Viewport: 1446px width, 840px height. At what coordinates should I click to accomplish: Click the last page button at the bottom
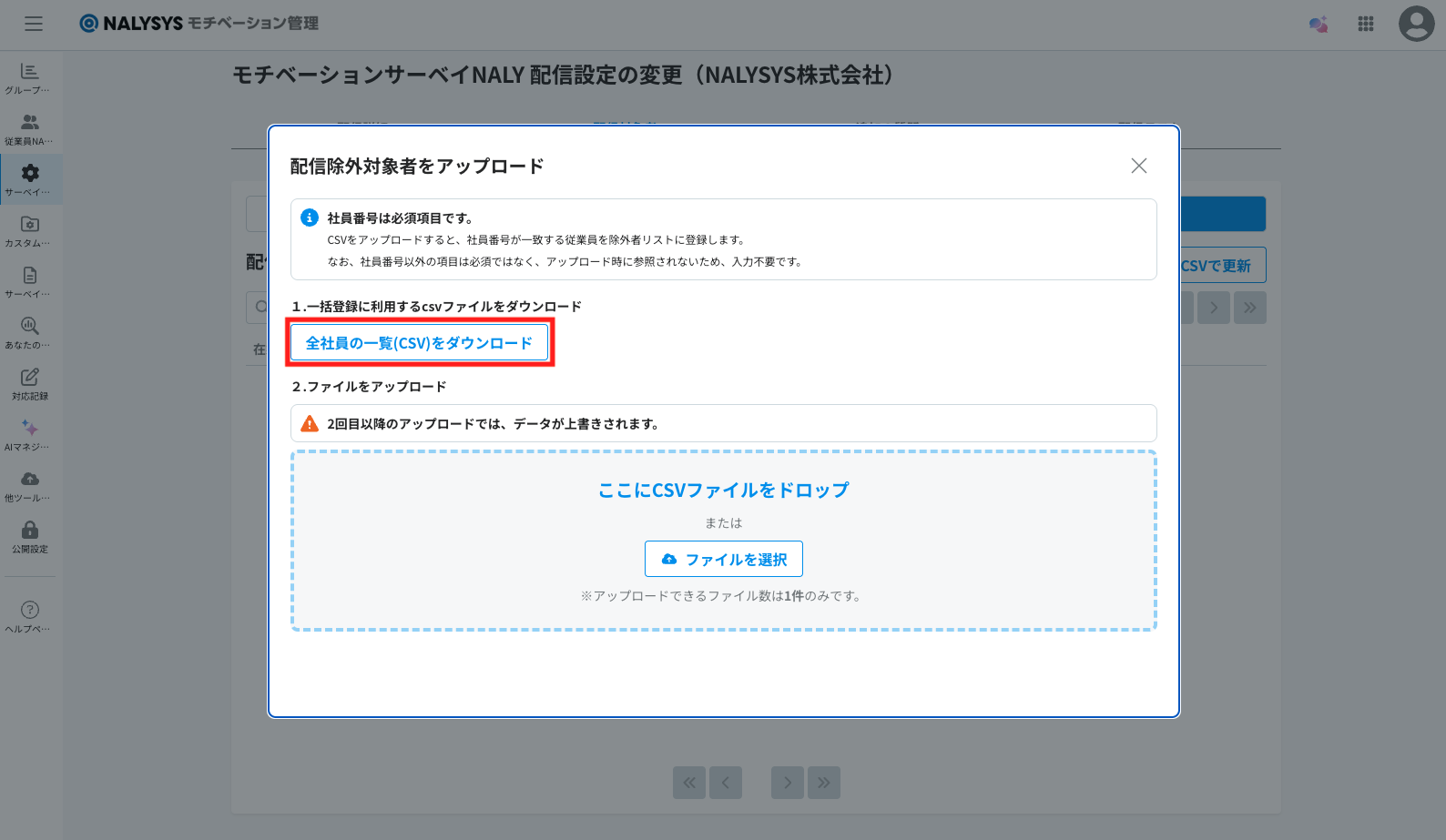click(x=824, y=783)
